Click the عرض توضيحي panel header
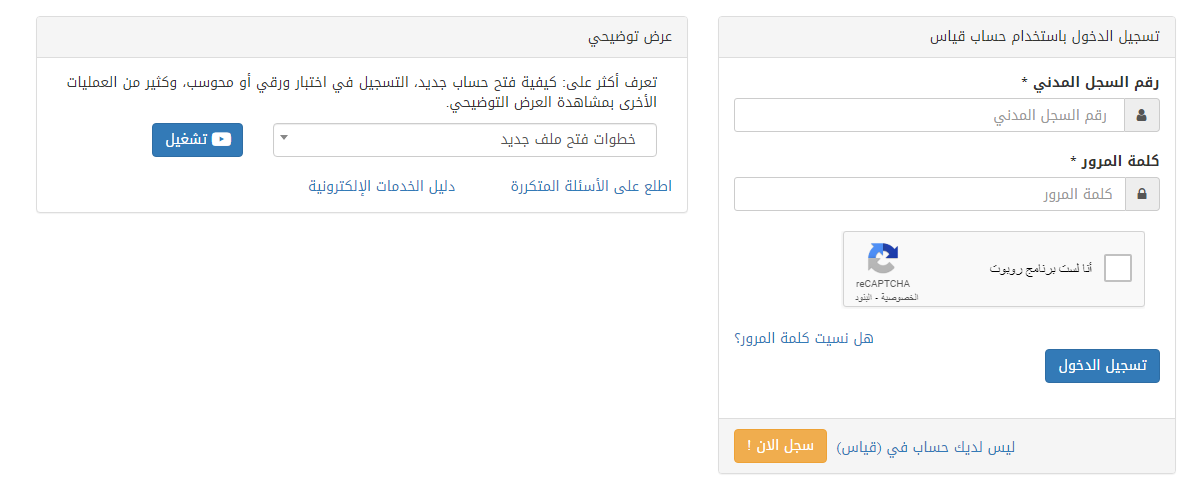 [x=362, y=37]
